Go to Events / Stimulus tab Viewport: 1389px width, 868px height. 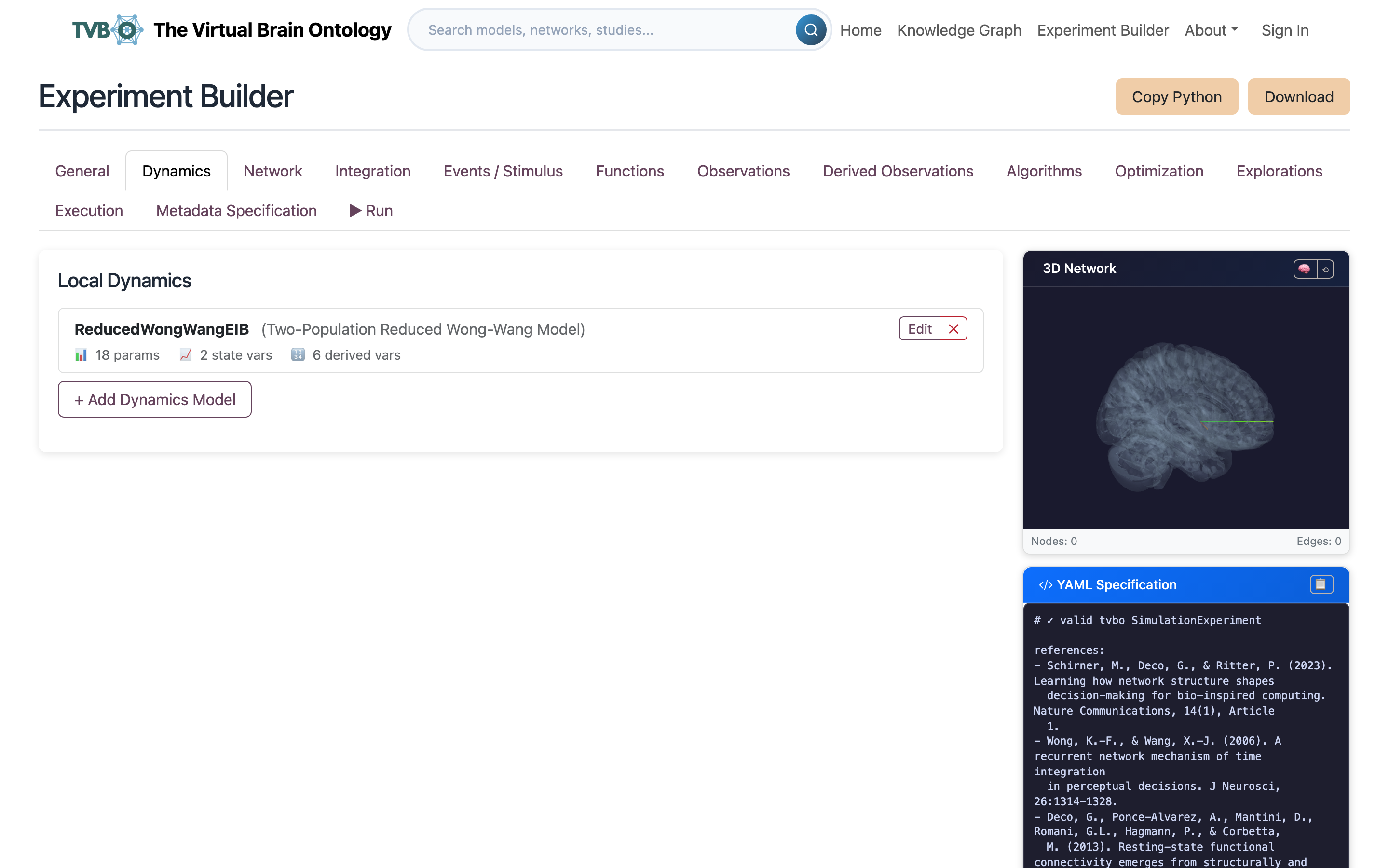[503, 171]
